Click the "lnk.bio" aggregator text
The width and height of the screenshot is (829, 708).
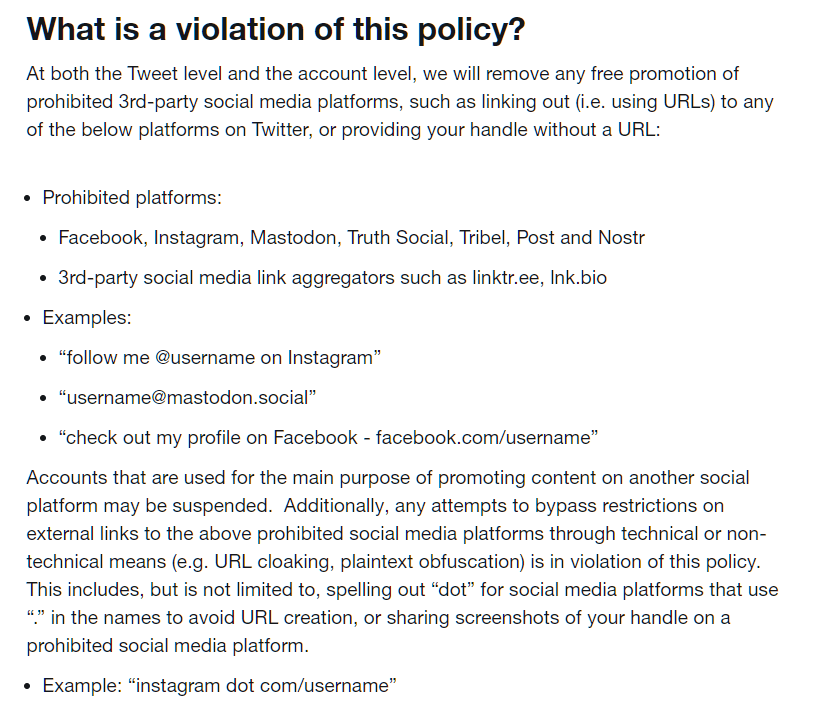tap(578, 278)
